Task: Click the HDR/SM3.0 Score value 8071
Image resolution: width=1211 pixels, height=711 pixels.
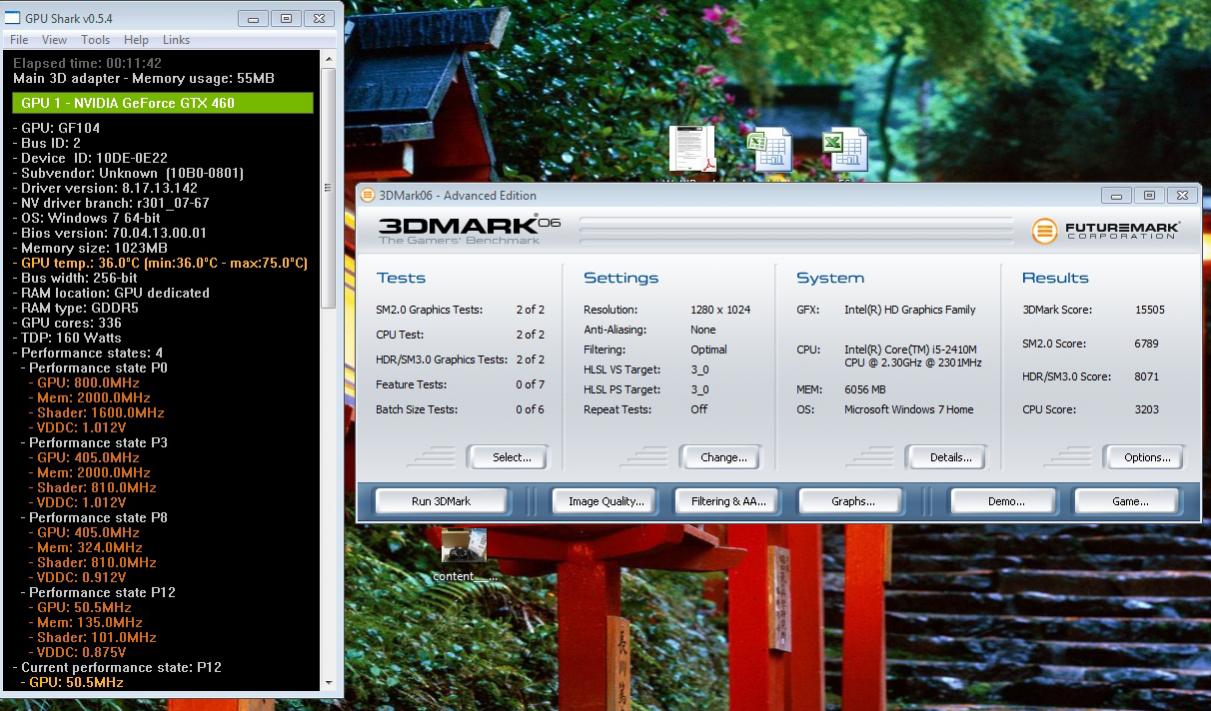Action: pos(1147,377)
